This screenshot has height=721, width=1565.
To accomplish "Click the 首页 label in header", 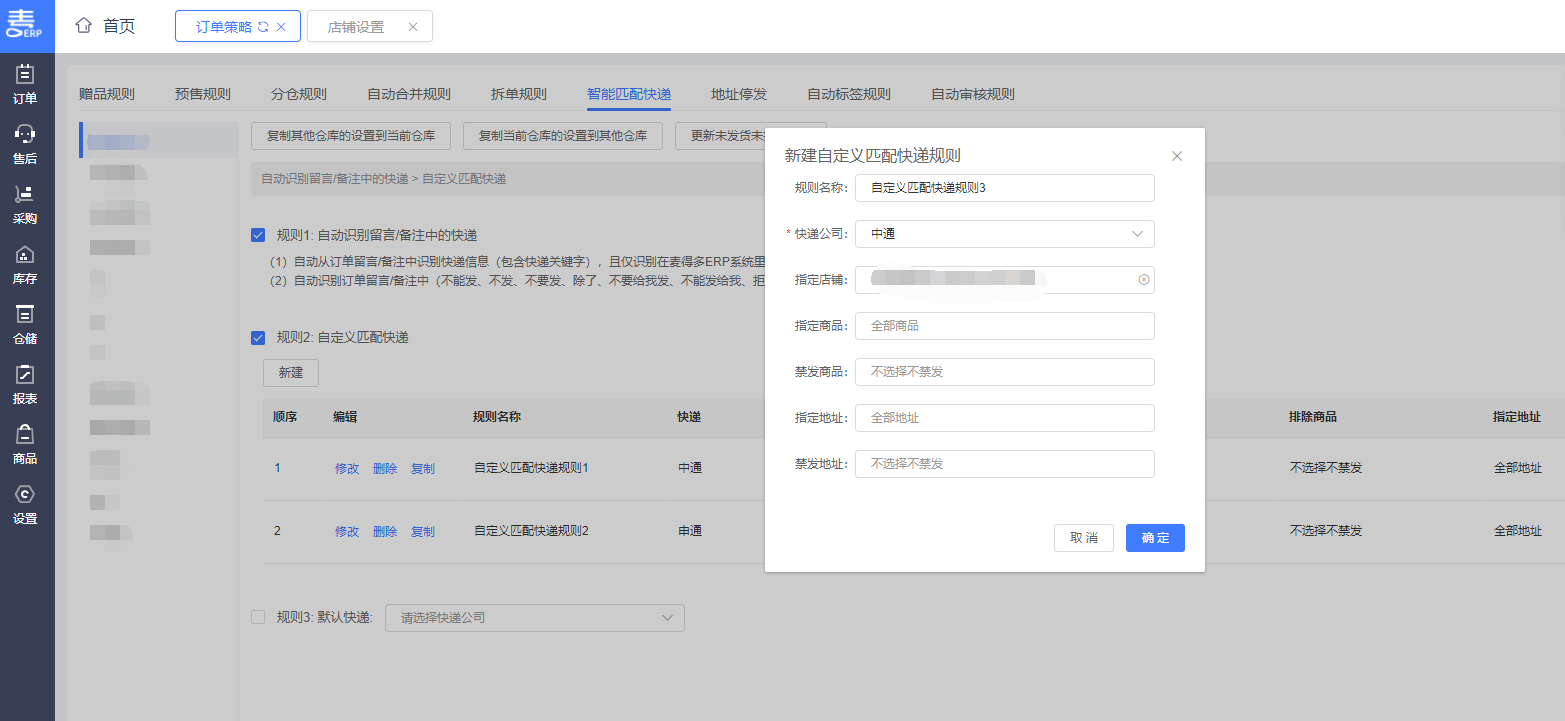I will tap(119, 26).
